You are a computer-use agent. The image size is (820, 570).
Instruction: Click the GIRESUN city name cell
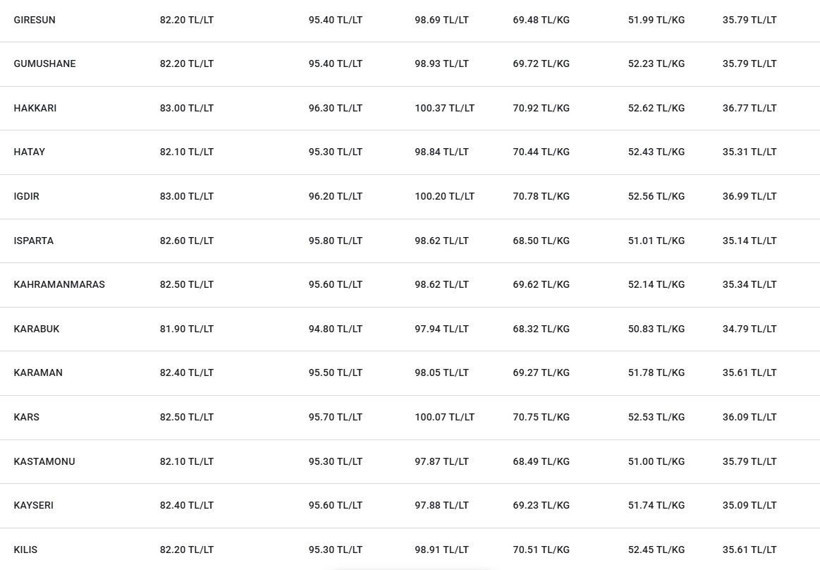[35, 20]
